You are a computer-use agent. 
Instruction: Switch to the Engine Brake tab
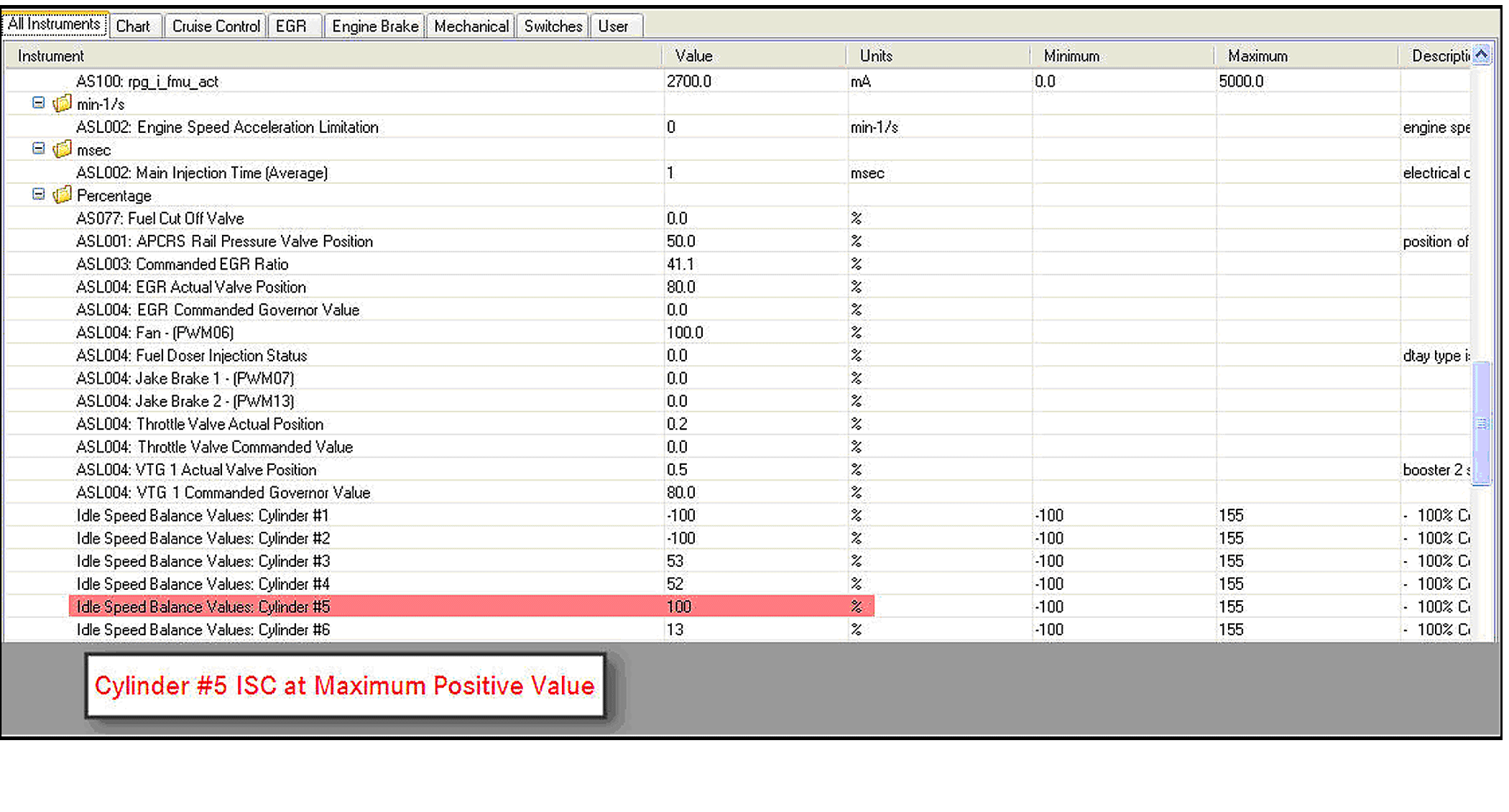point(374,27)
